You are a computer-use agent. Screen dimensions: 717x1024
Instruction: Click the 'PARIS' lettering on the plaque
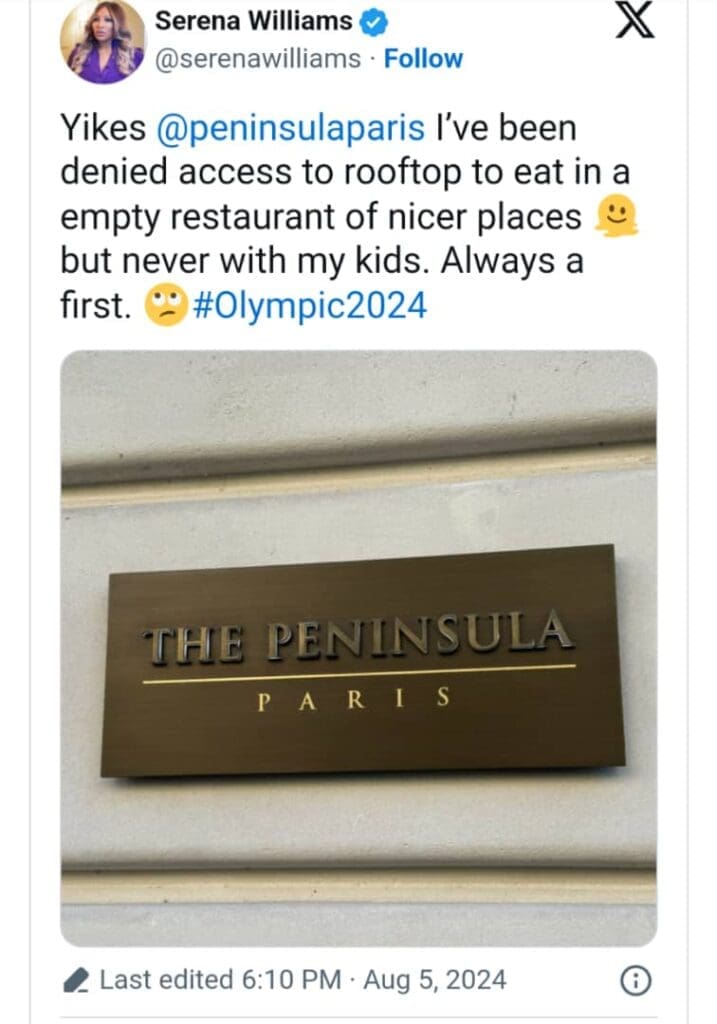(x=354, y=699)
